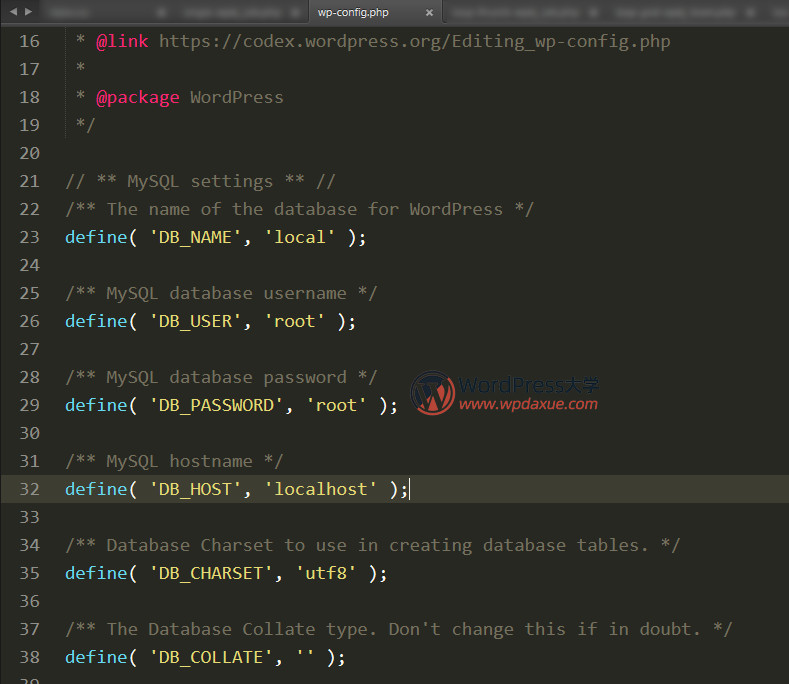Open the codex.wordpress.org URL in the comment

pos(414,41)
